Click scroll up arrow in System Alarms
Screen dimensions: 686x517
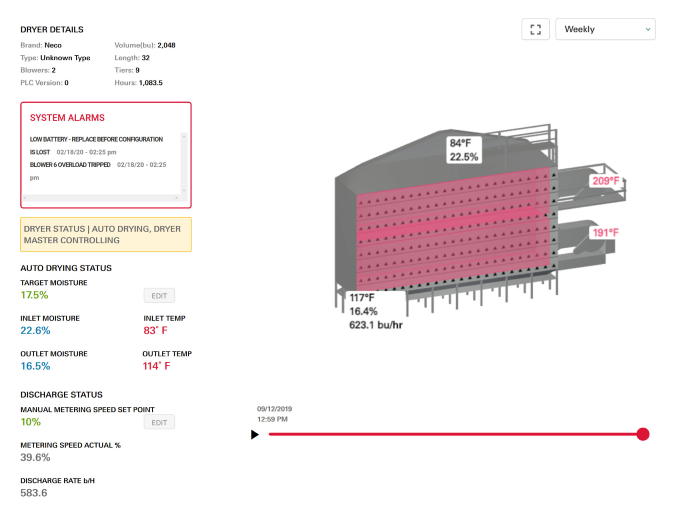click(x=184, y=136)
